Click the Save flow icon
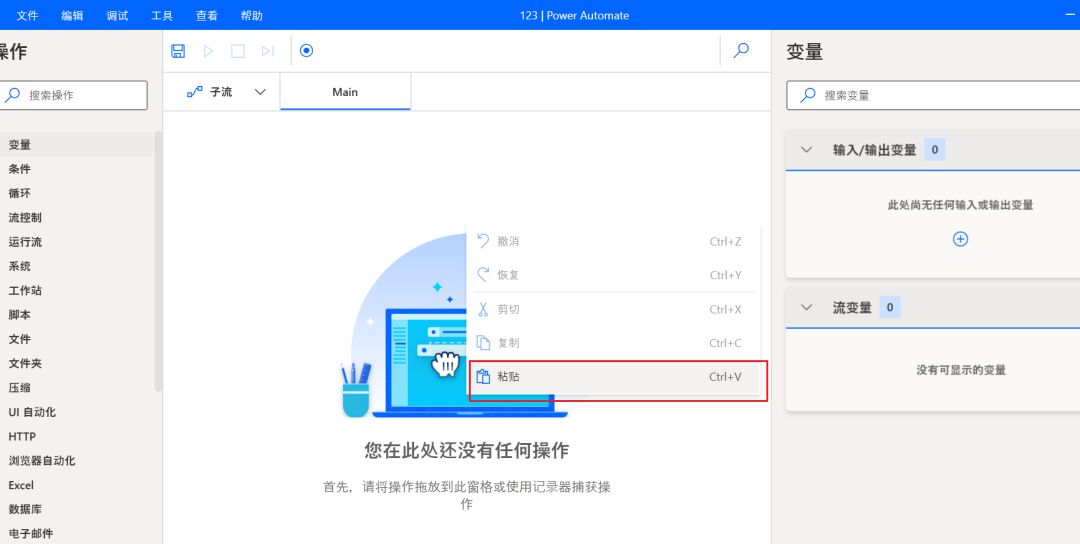The width and height of the screenshot is (1080, 544). [178, 51]
